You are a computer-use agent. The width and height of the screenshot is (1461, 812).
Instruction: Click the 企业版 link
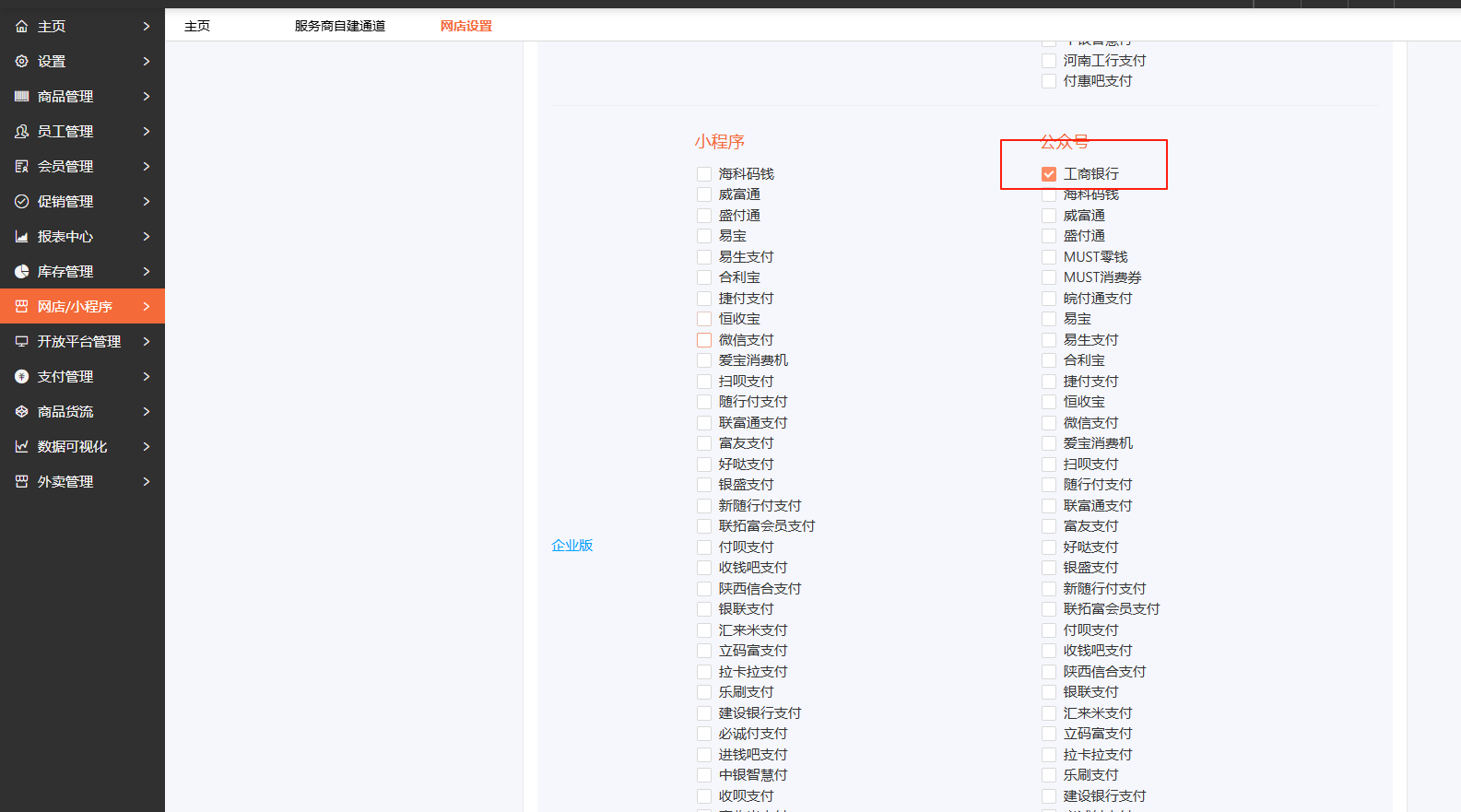point(572,546)
